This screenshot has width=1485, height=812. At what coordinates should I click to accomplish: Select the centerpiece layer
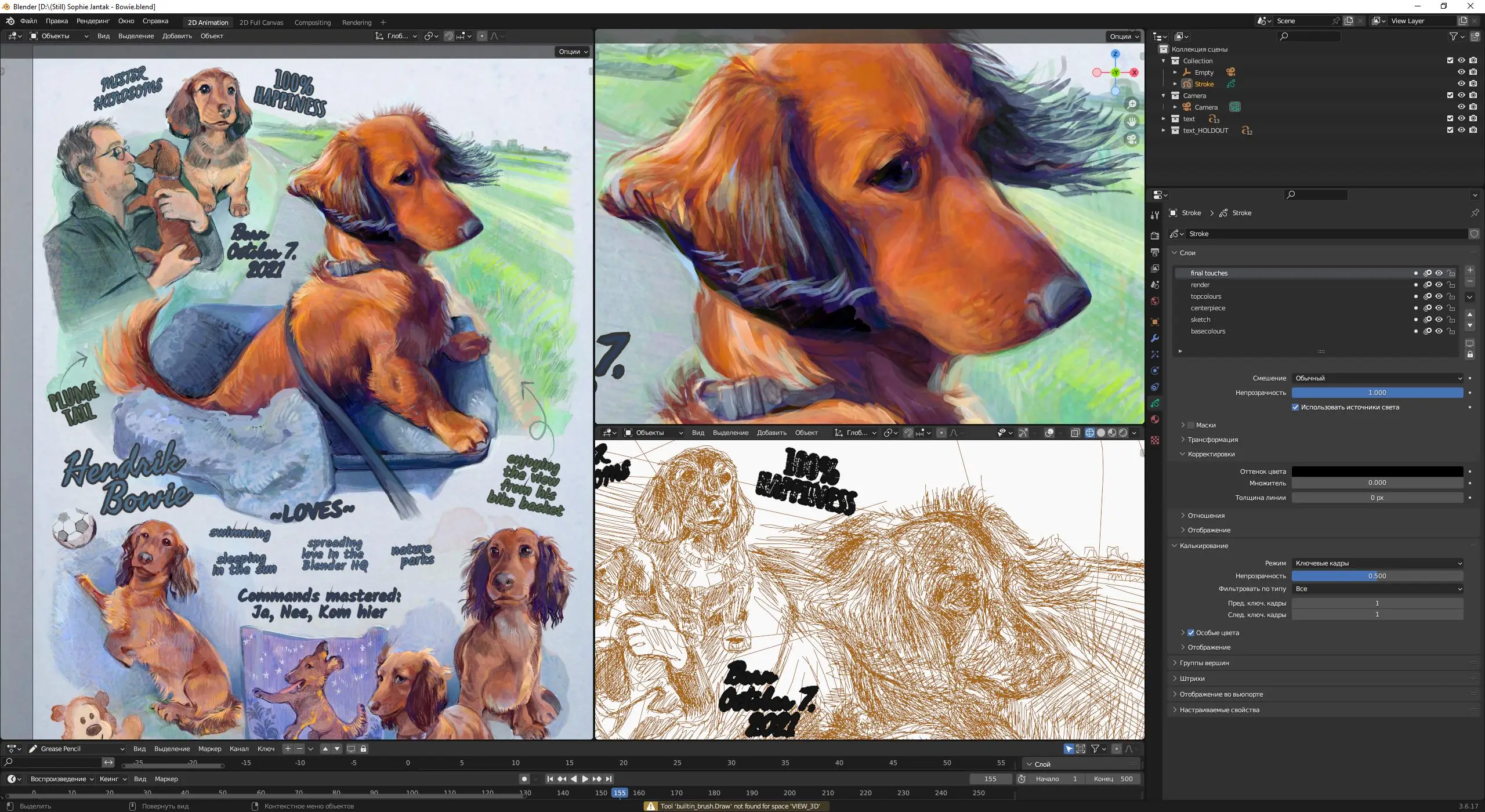click(1208, 308)
